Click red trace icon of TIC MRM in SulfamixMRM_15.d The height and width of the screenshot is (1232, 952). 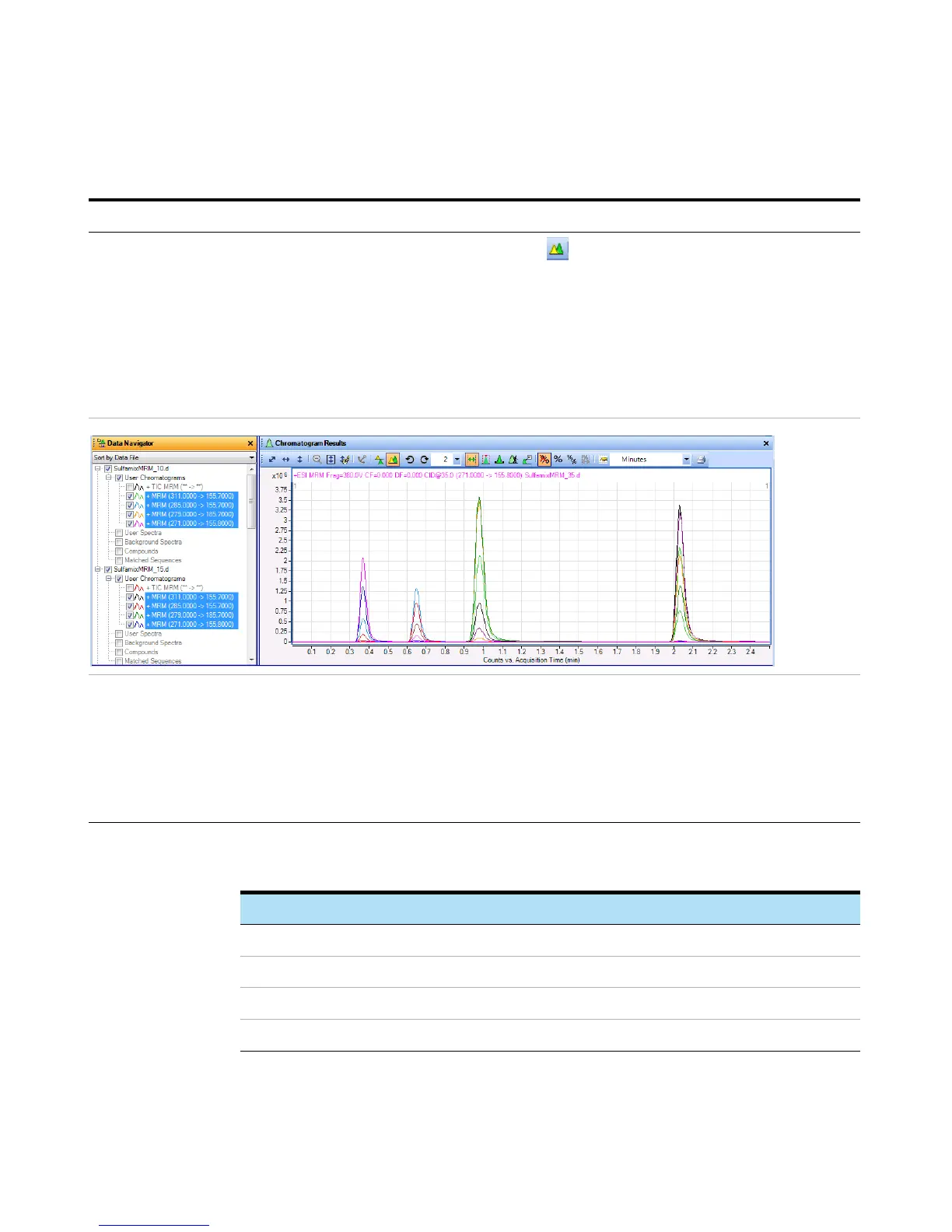pyautogui.click(x=139, y=588)
